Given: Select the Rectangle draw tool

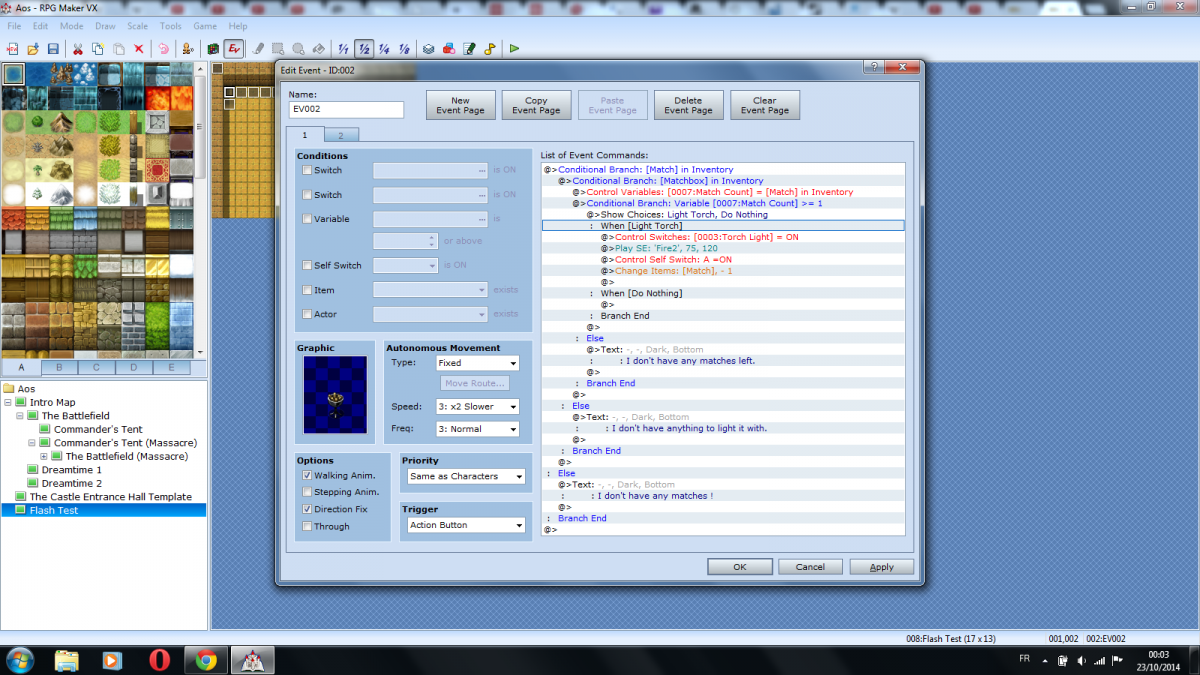Looking at the screenshot, I should coord(278,48).
